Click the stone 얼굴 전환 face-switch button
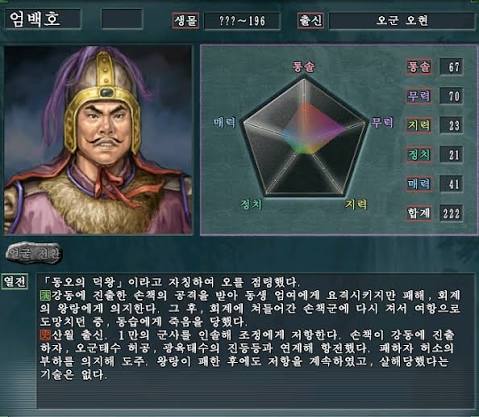This screenshot has width=479, height=417. pyautogui.click(x=34, y=253)
